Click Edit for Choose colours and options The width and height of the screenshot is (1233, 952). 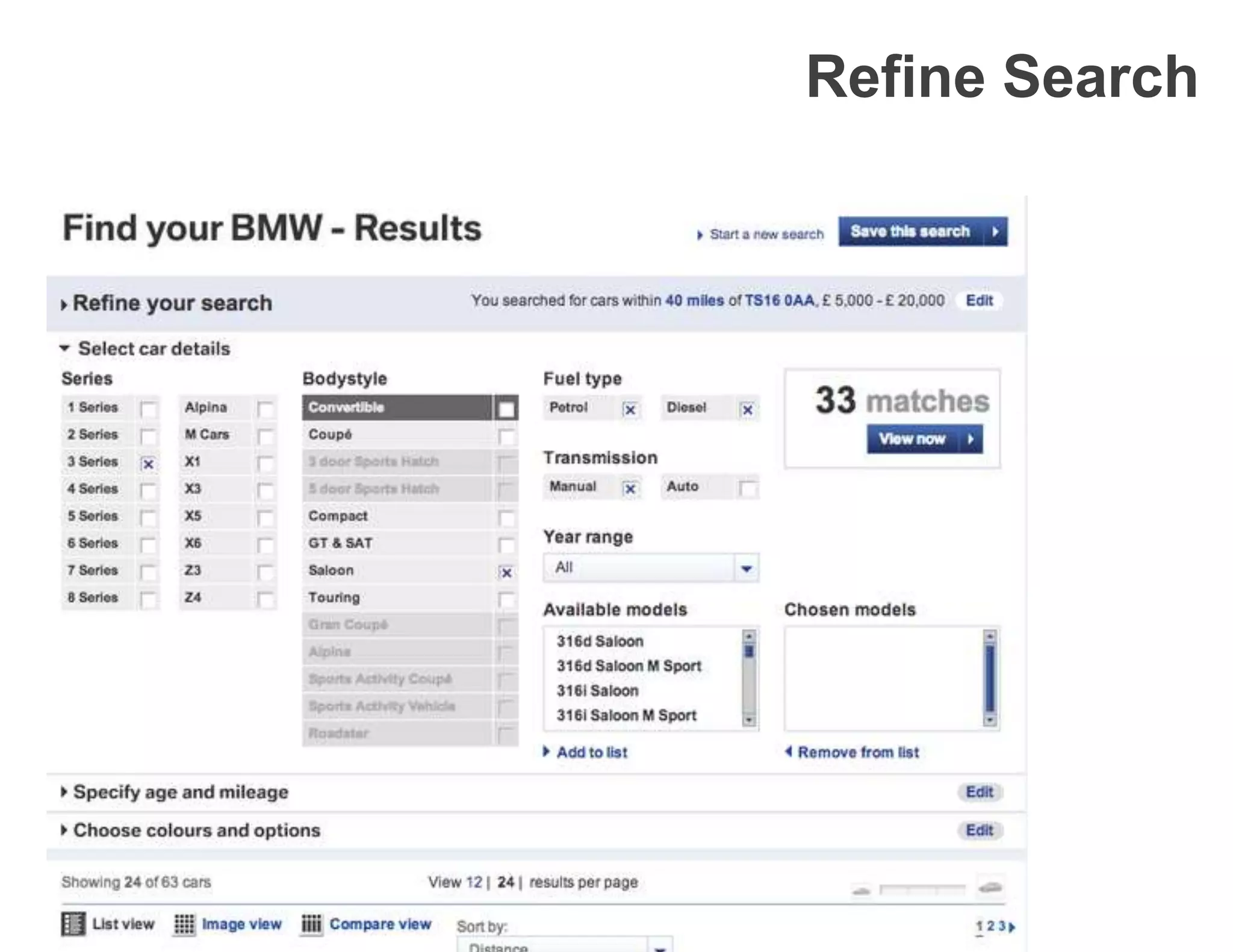click(x=979, y=830)
